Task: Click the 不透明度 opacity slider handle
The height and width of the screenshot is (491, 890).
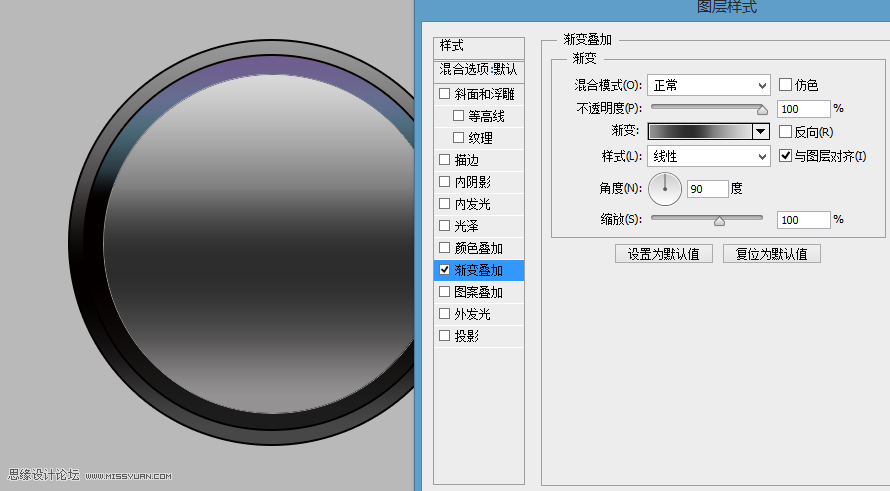Action: click(x=762, y=110)
